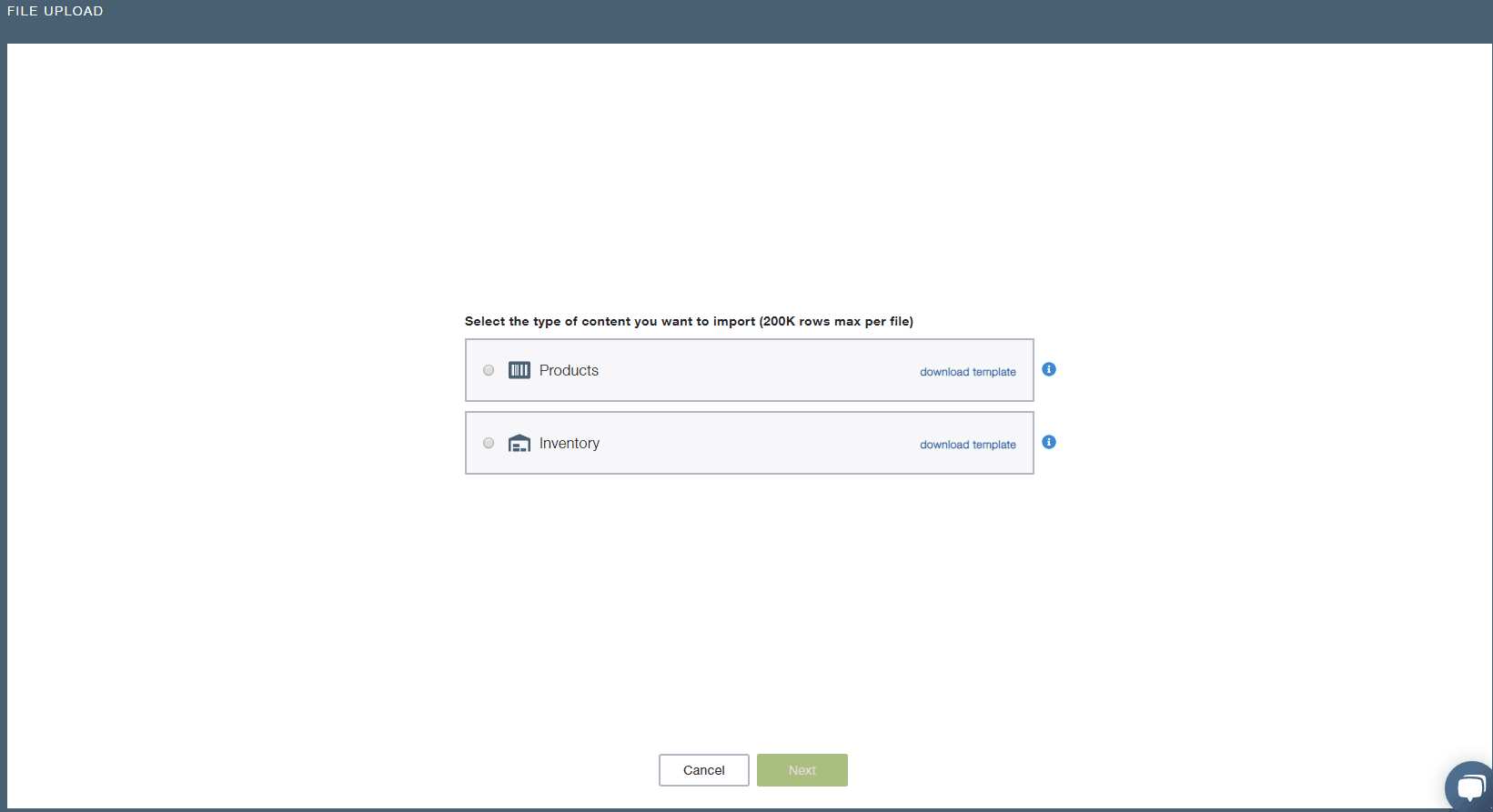Click the Inventory warehouse icon
1493x812 pixels.
(519, 443)
